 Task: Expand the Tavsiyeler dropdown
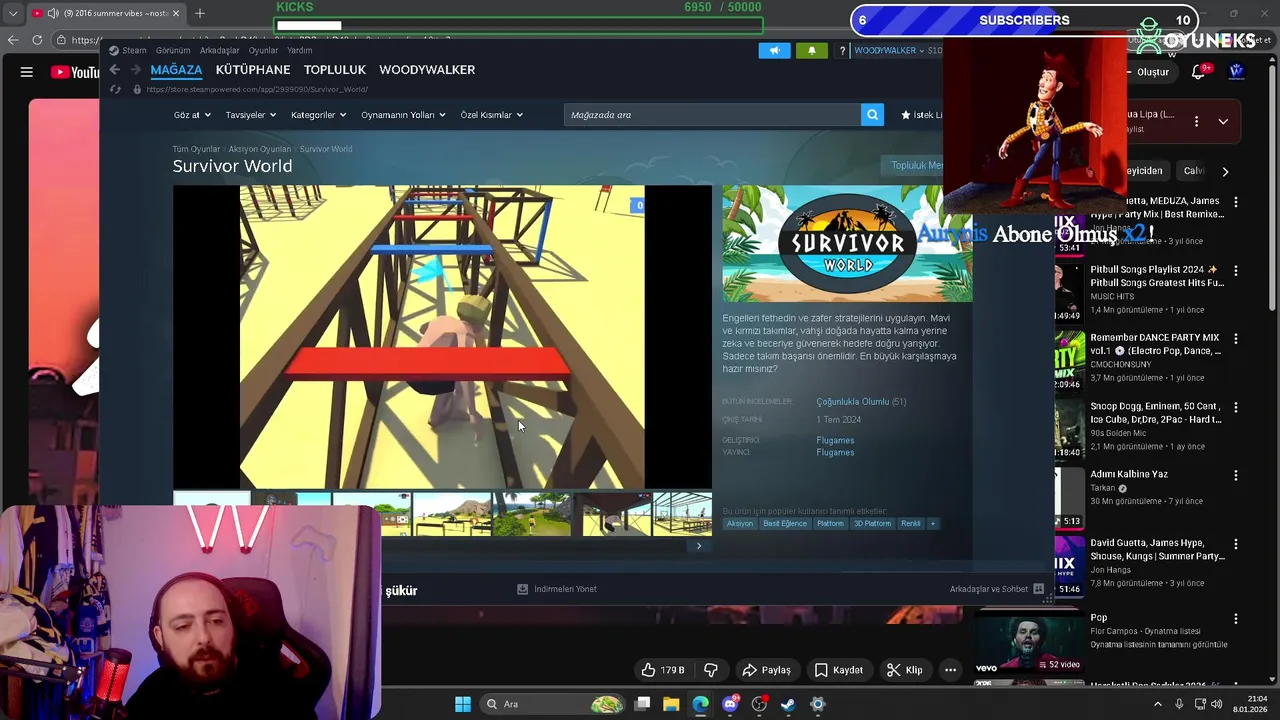tap(250, 115)
